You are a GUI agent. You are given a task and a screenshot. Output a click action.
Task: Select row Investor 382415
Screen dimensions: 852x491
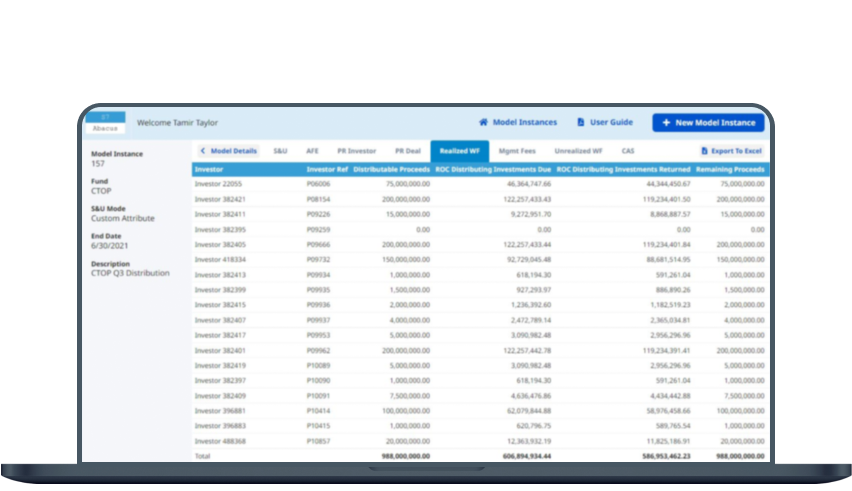(x=480, y=305)
